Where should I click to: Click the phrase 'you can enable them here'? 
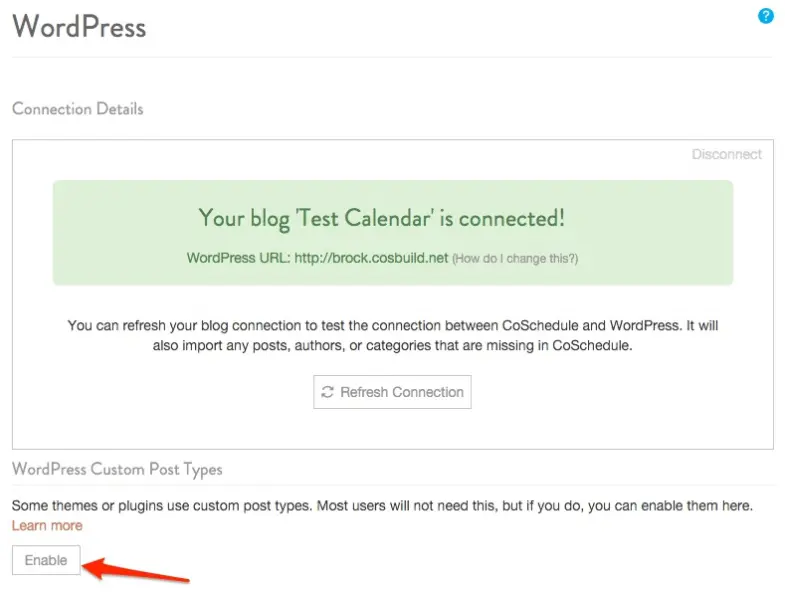670,506
